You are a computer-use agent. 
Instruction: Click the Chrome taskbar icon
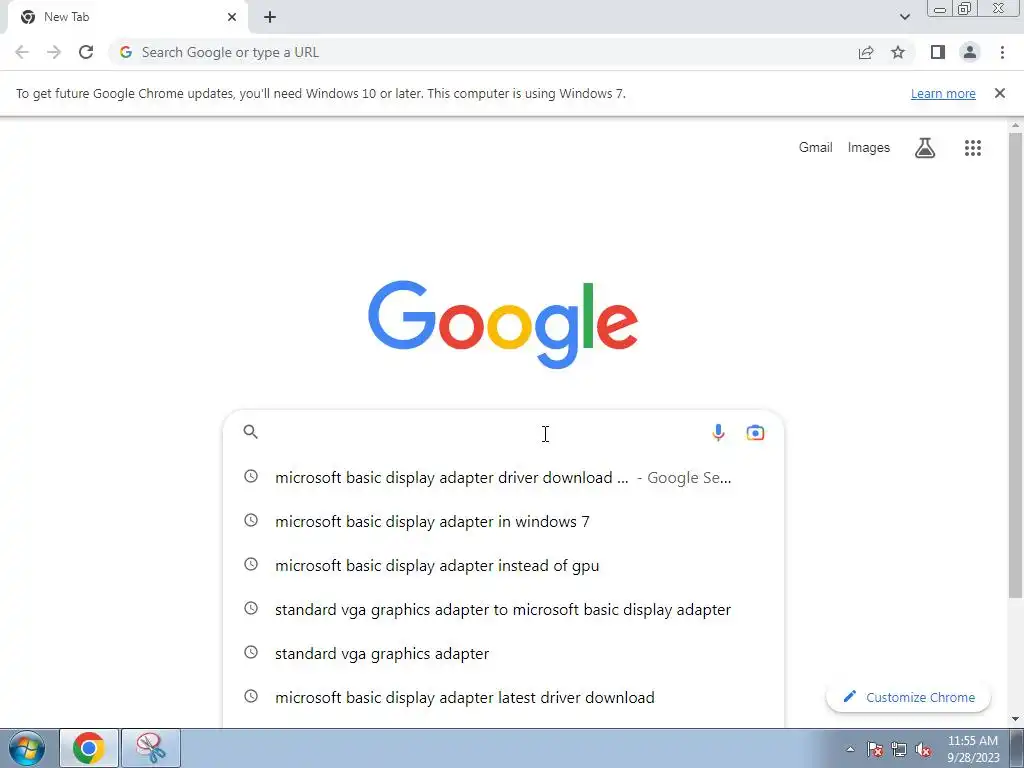click(89, 748)
